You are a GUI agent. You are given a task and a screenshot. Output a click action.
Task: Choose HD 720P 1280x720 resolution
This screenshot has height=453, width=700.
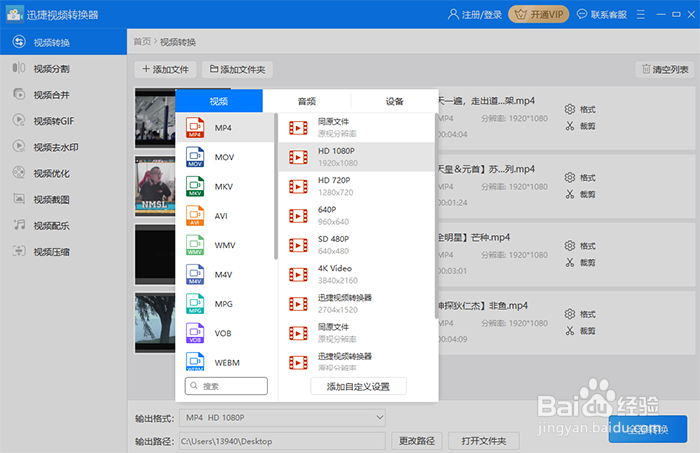pyautogui.click(x=356, y=186)
